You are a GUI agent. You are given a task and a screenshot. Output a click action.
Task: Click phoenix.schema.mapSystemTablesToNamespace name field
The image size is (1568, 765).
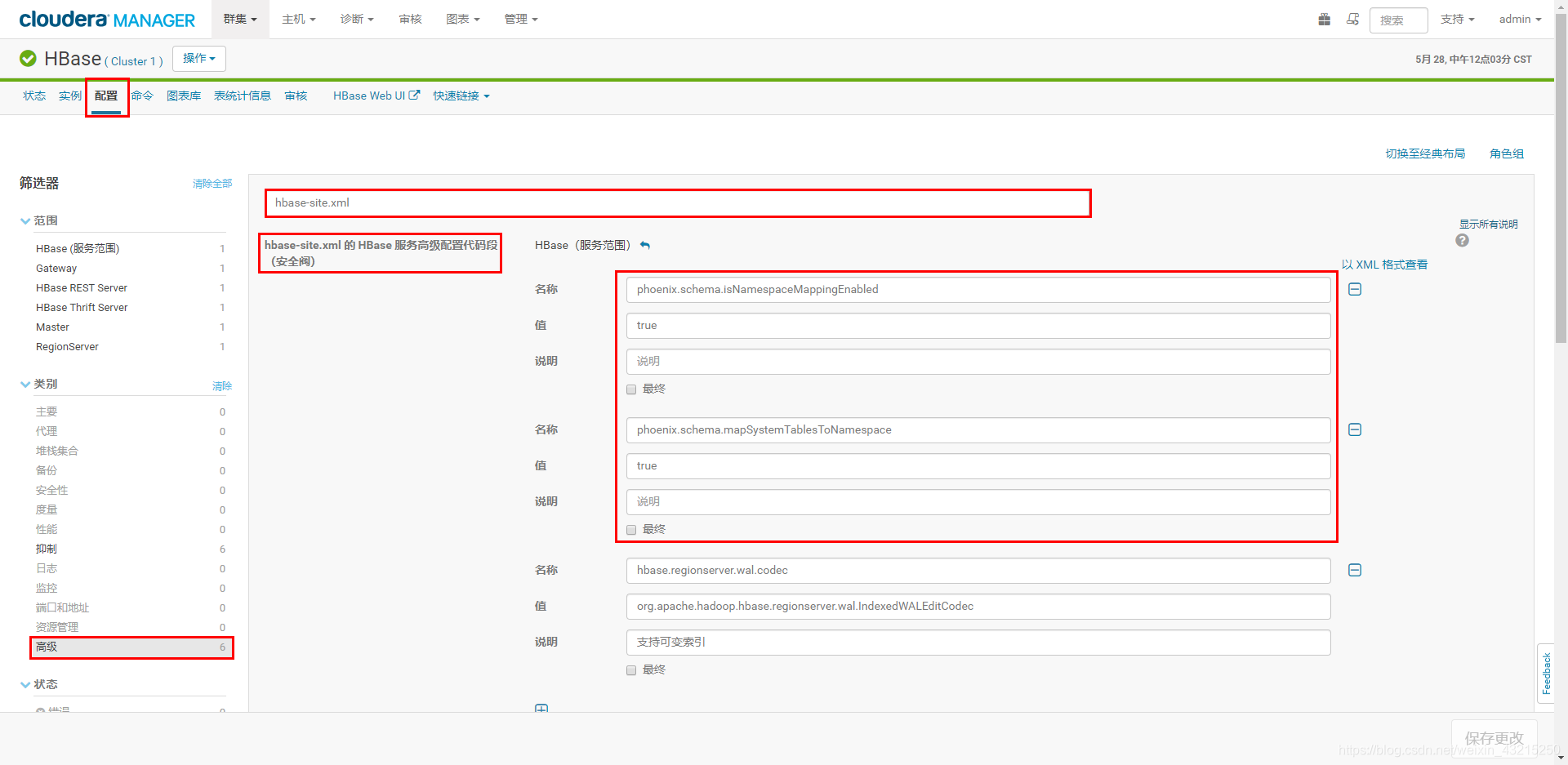click(978, 430)
